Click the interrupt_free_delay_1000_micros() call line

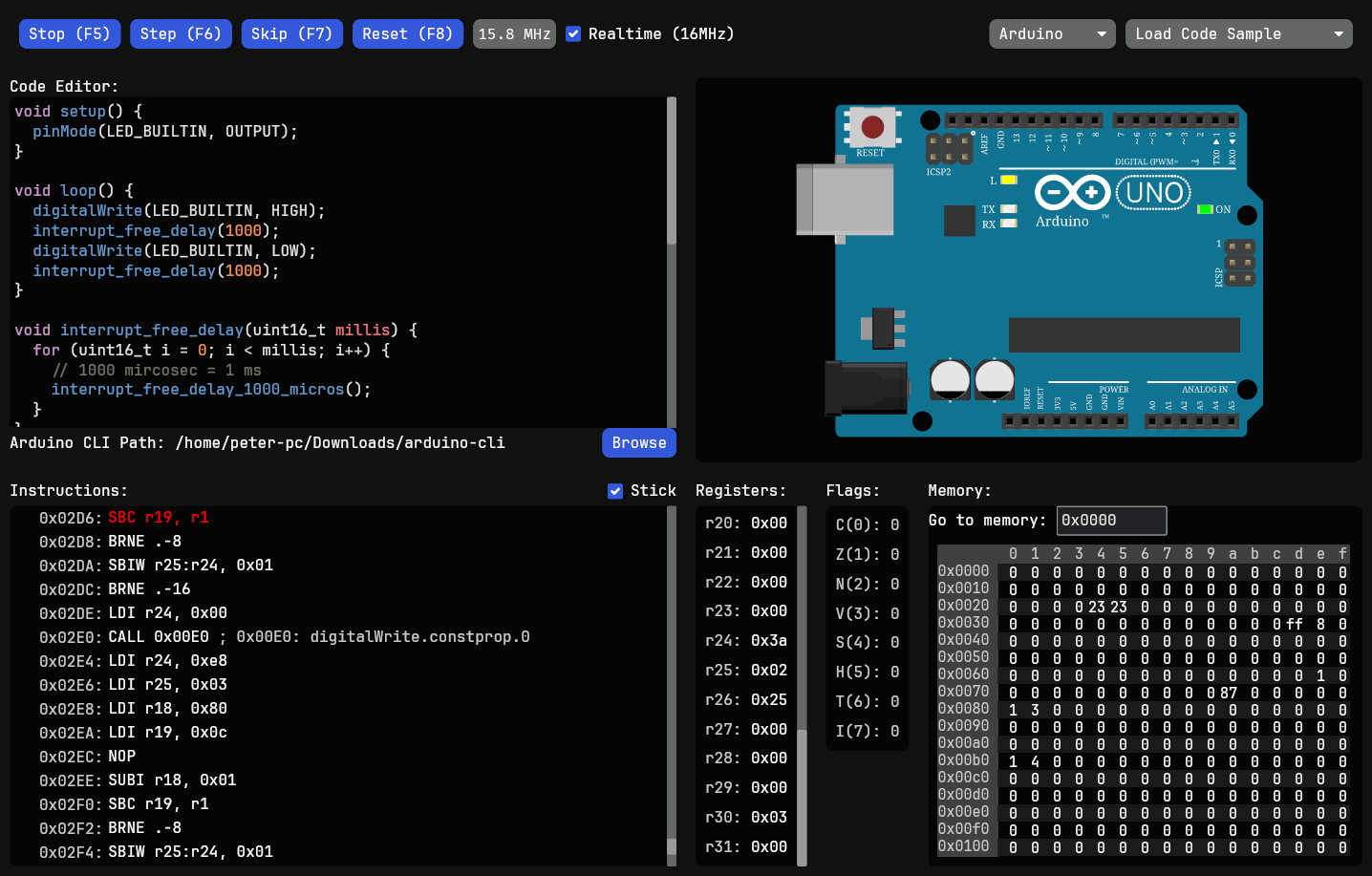(211, 390)
